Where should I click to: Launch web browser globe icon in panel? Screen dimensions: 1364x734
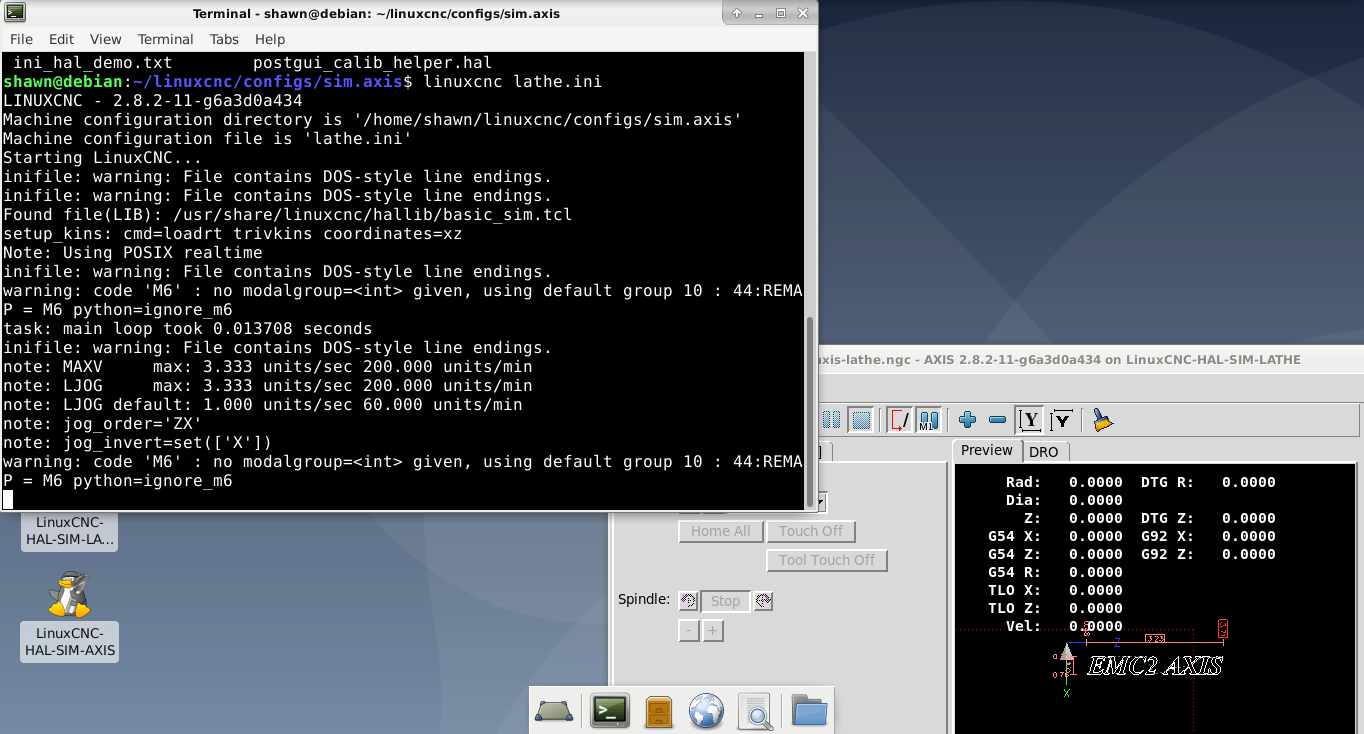706,711
